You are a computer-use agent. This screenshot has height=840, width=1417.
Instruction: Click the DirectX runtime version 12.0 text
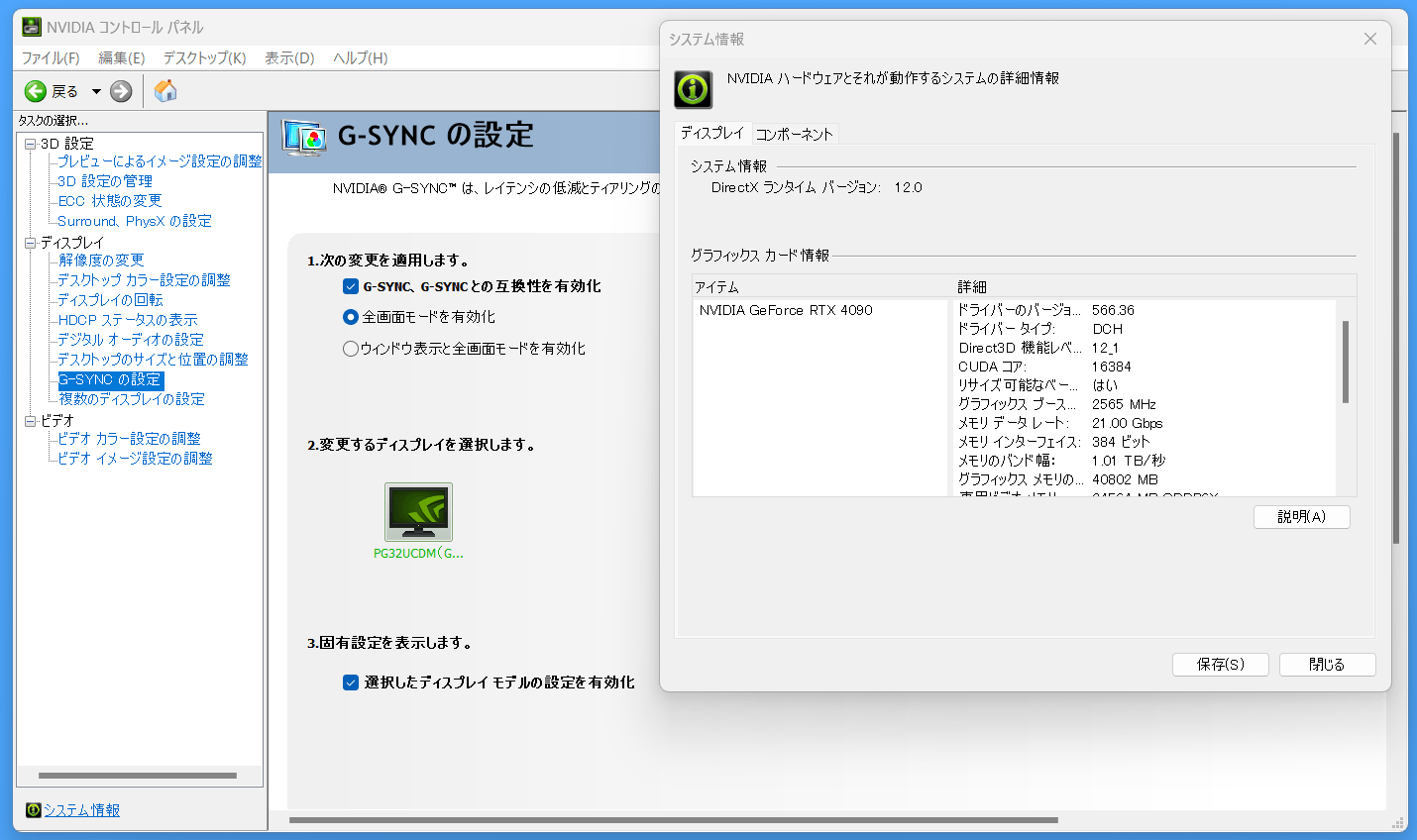coord(908,187)
